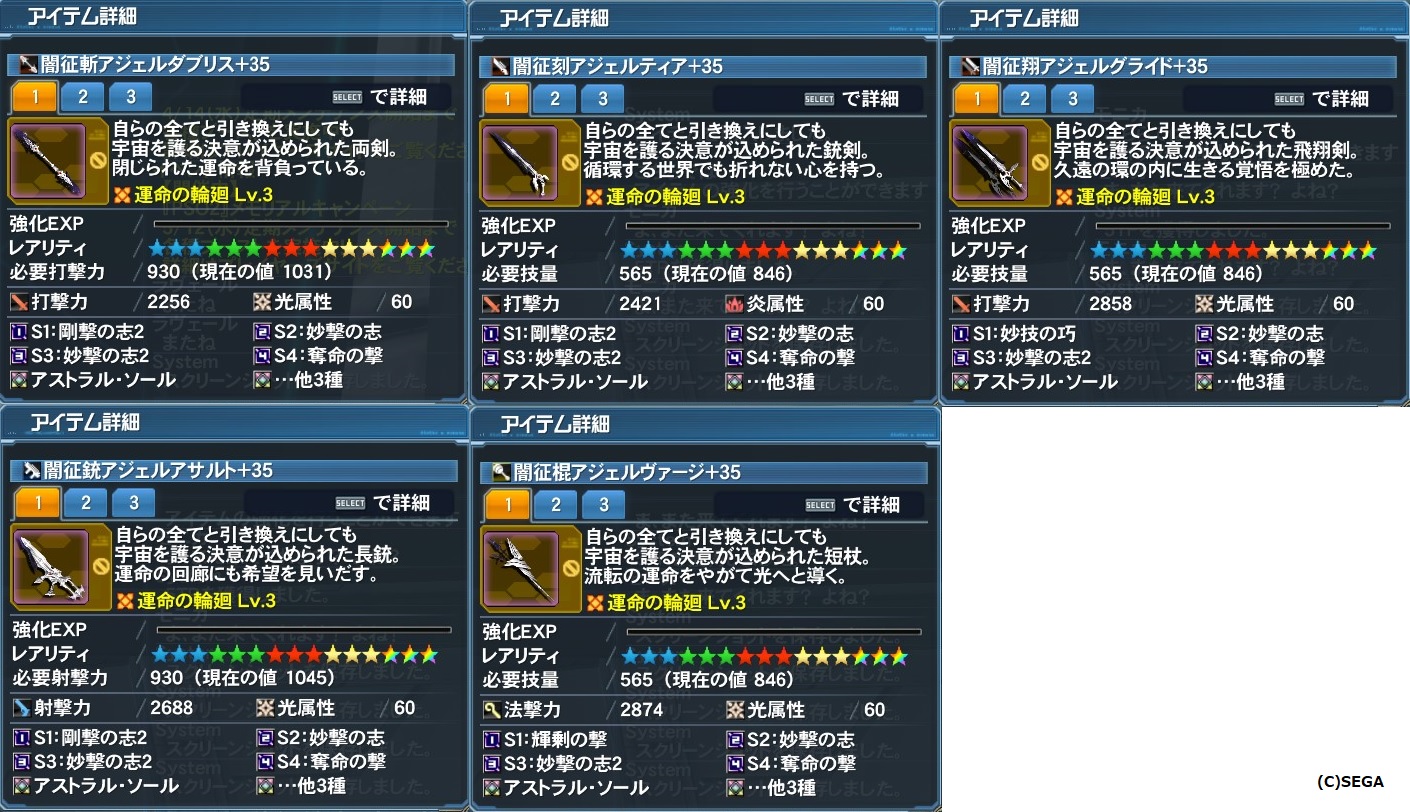
Task: Click the 光属性 light icon on アジェルグライド
Action: (x=1205, y=303)
